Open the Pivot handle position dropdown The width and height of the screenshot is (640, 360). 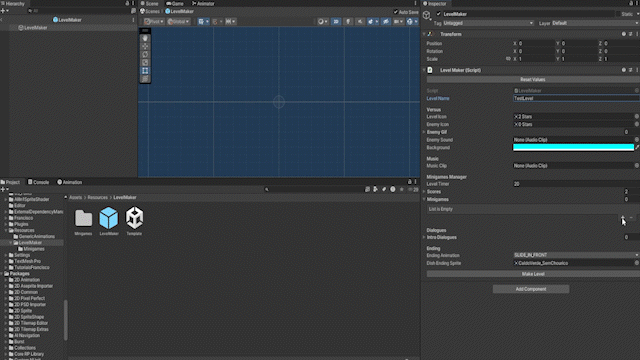154,22
